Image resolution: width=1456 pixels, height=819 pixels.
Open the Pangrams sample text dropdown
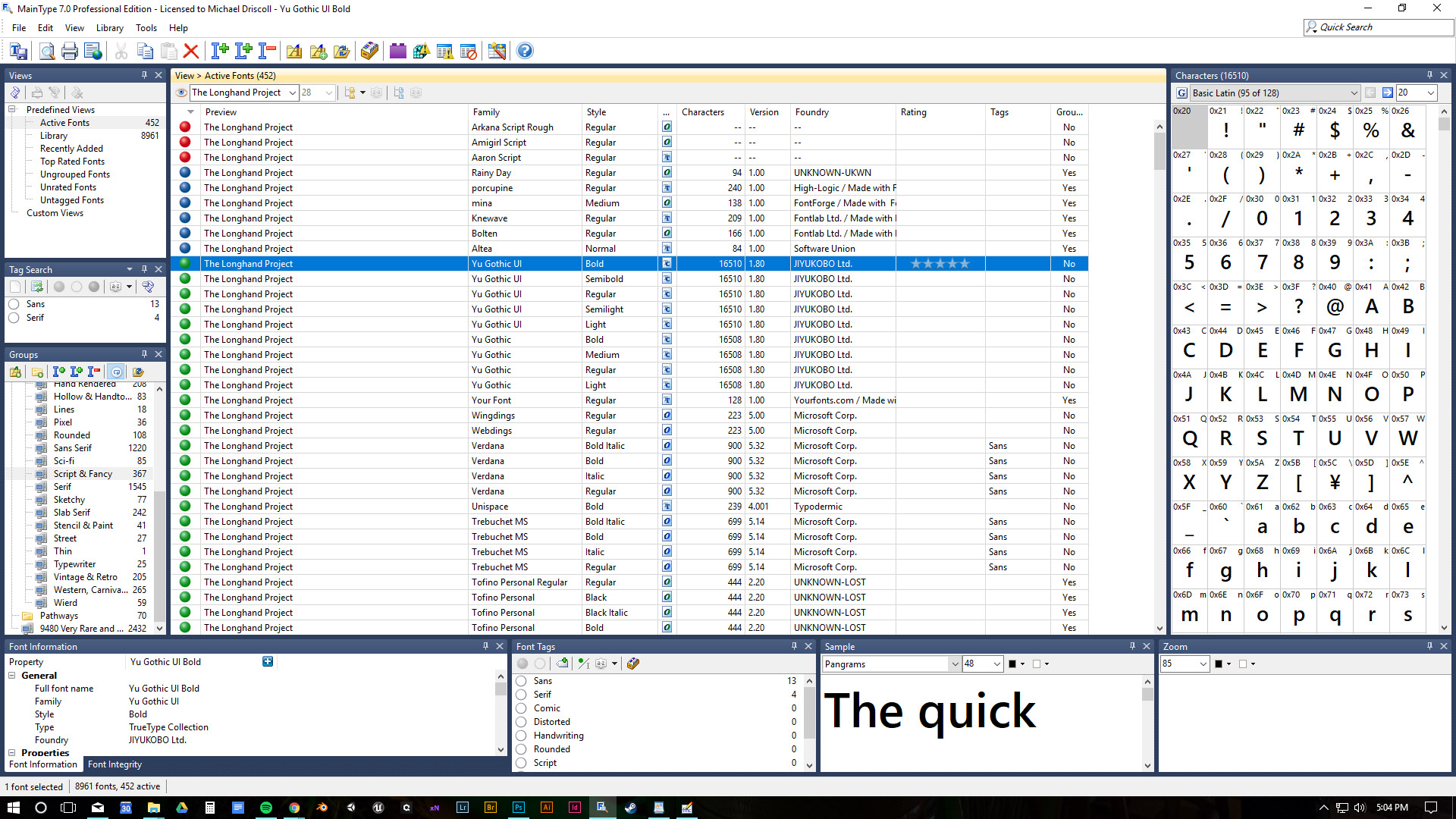pyautogui.click(x=954, y=664)
